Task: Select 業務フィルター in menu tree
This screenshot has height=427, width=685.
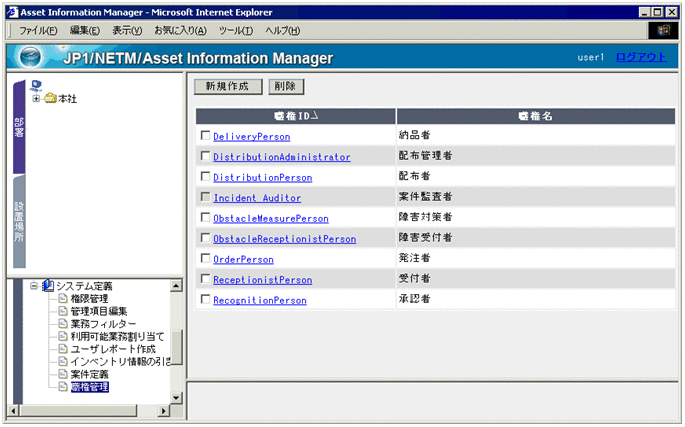Action: 104,324
